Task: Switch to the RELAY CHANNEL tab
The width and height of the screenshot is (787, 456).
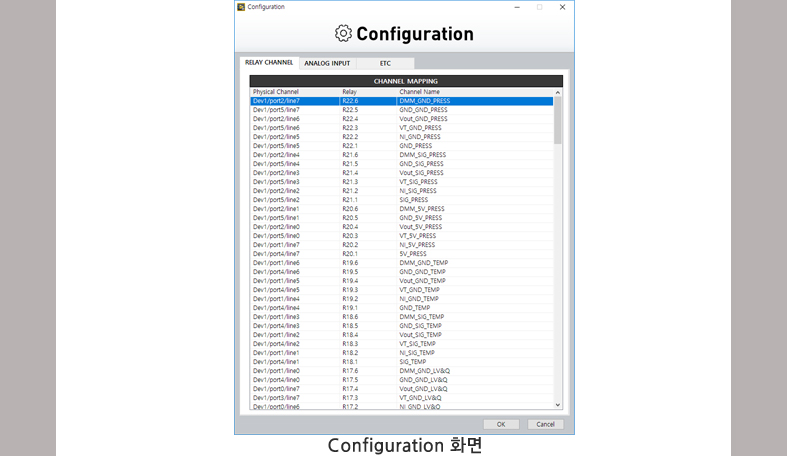Action: (x=269, y=63)
